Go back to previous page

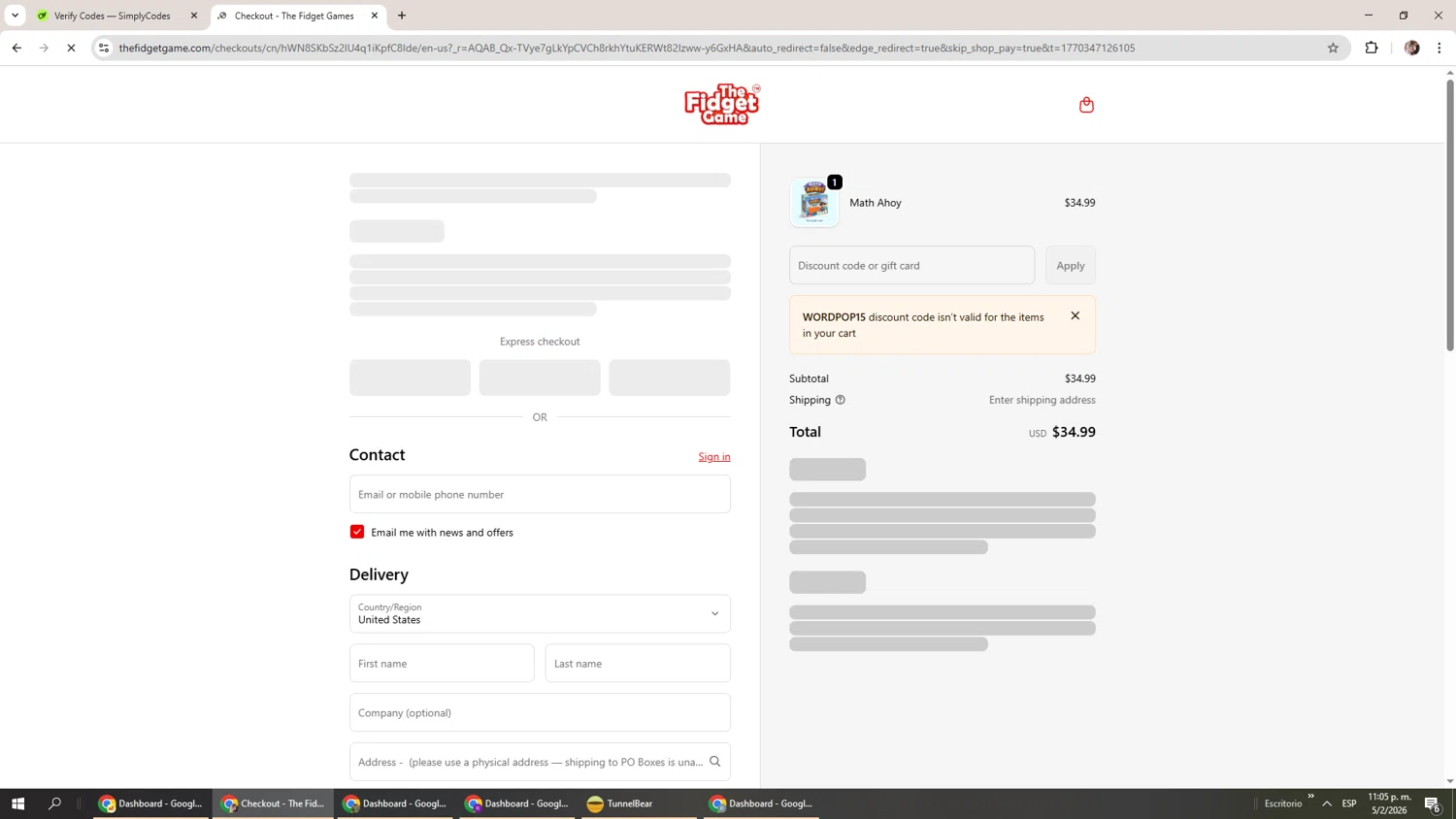point(17,48)
